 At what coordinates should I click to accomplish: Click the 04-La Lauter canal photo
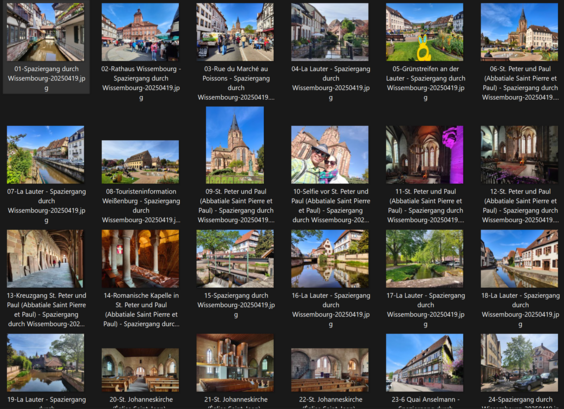[x=330, y=32]
